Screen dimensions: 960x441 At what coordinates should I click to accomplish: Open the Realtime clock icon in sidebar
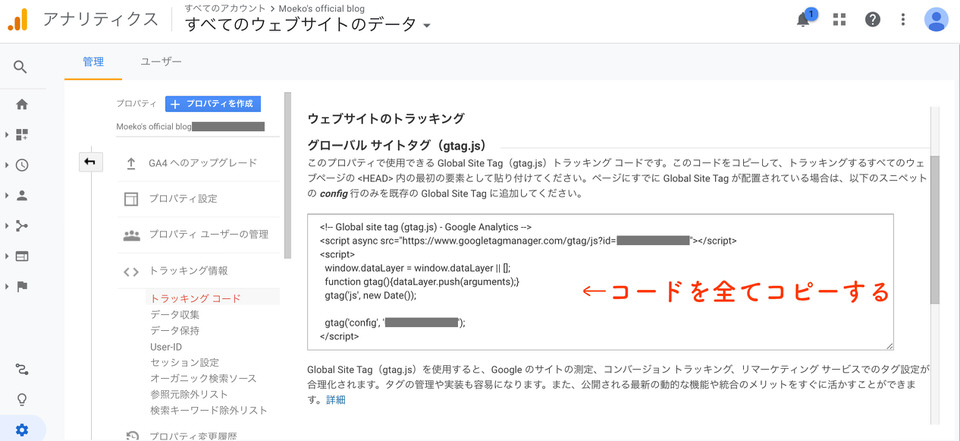pyautogui.click(x=22, y=165)
